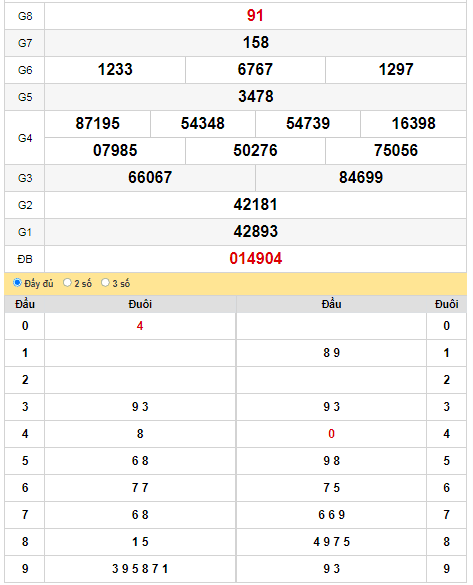Click G6 number 6767
This screenshot has height=585, width=473.
click(x=256, y=69)
